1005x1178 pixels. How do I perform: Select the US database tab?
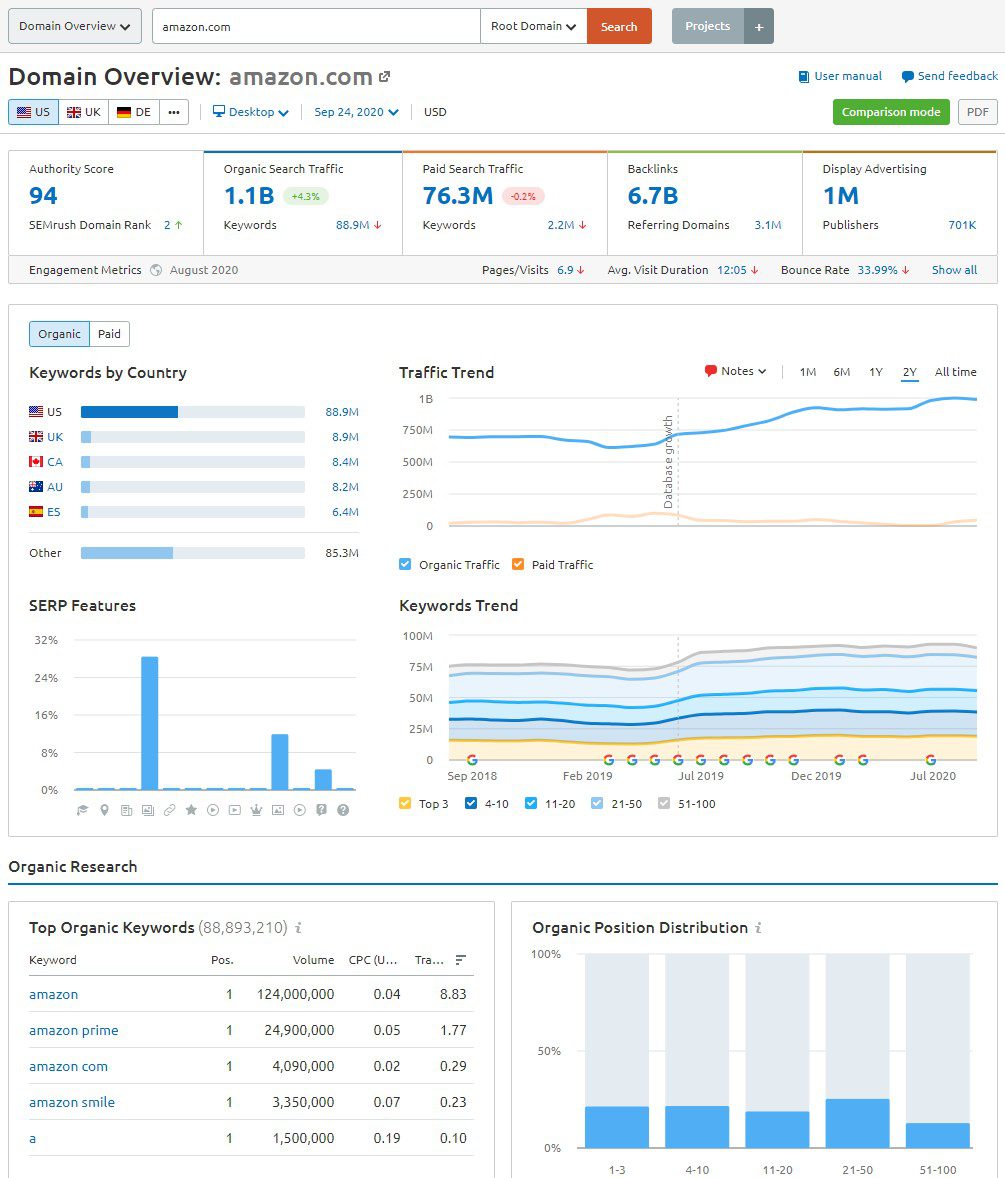coord(34,112)
